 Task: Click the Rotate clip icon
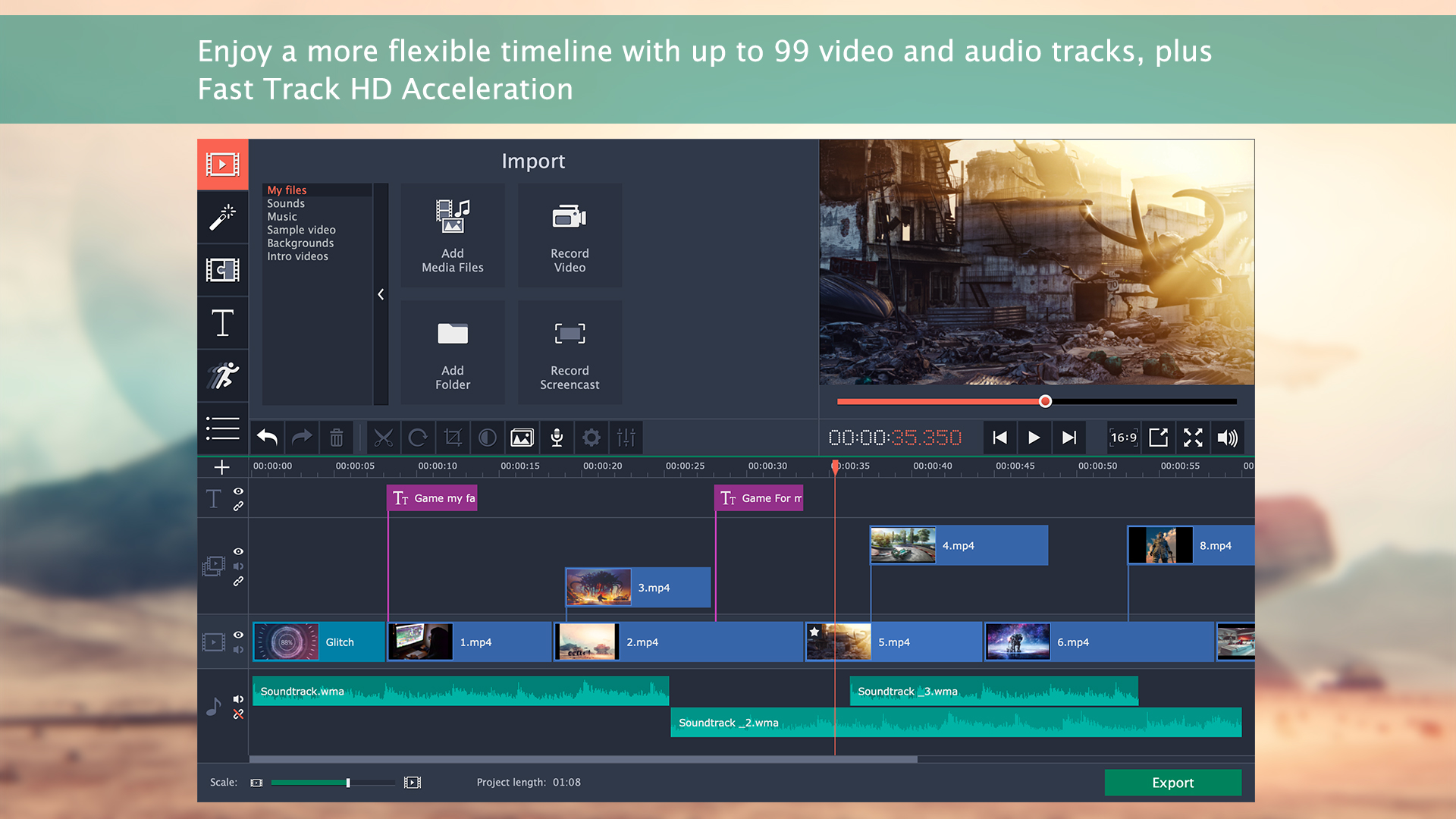(x=418, y=438)
